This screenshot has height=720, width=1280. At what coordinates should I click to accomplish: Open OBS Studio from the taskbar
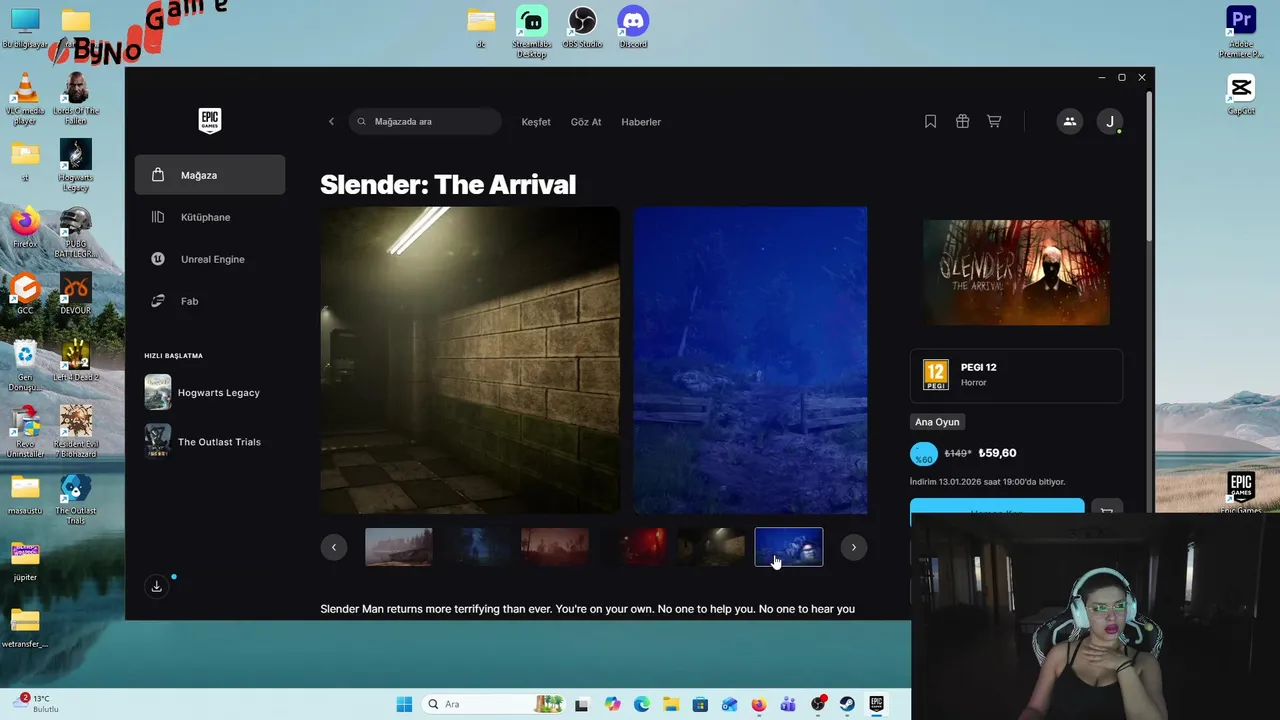coord(818,704)
